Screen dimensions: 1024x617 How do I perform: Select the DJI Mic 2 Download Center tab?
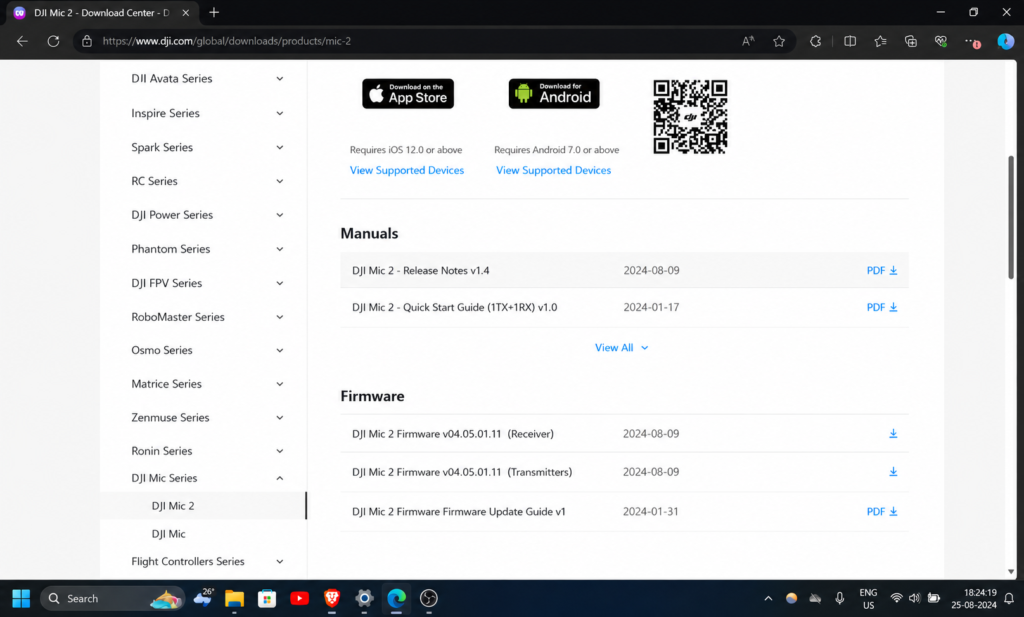click(x=101, y=12)
